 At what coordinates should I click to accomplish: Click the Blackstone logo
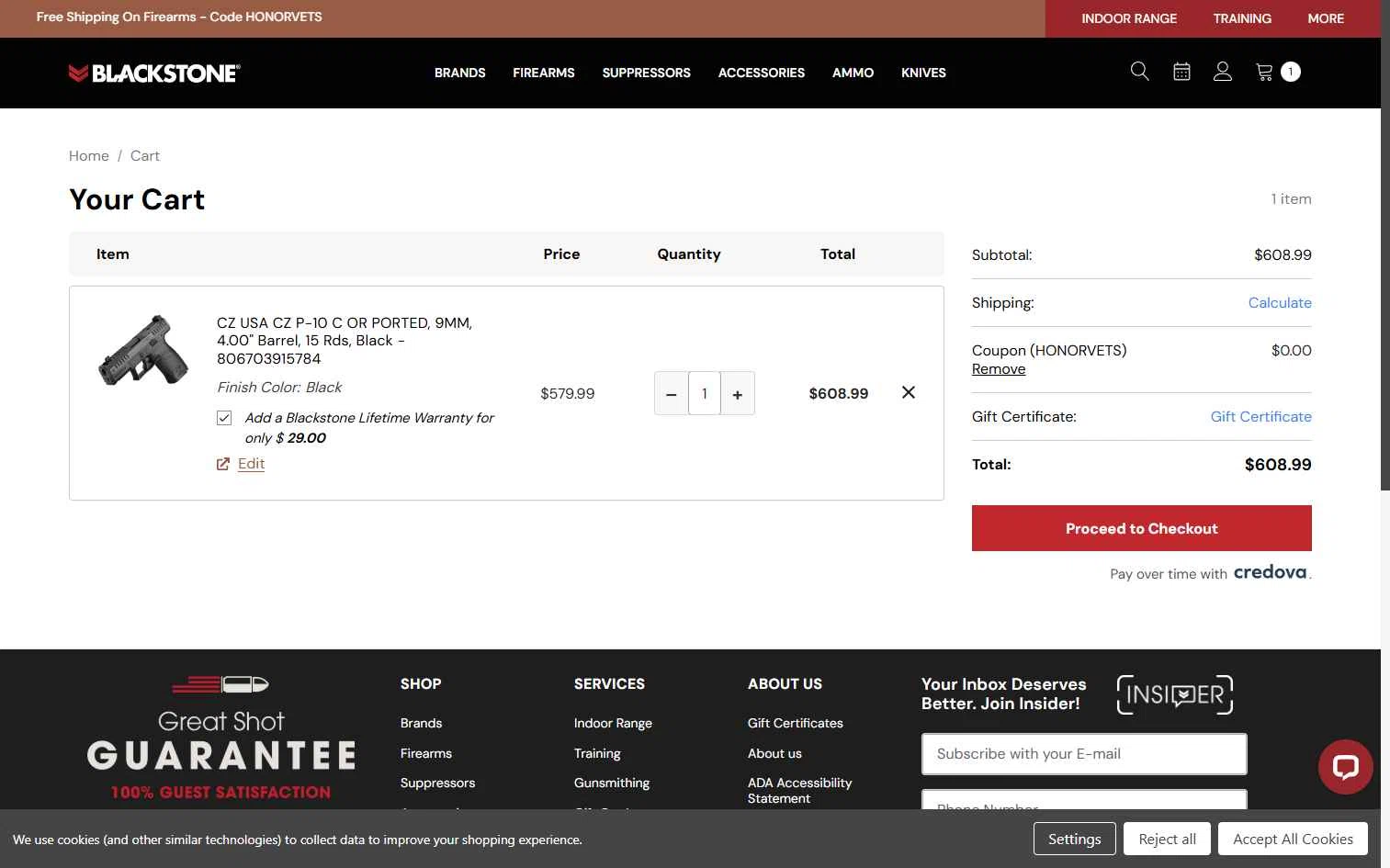pyautogui.click(x=154, y=73)
